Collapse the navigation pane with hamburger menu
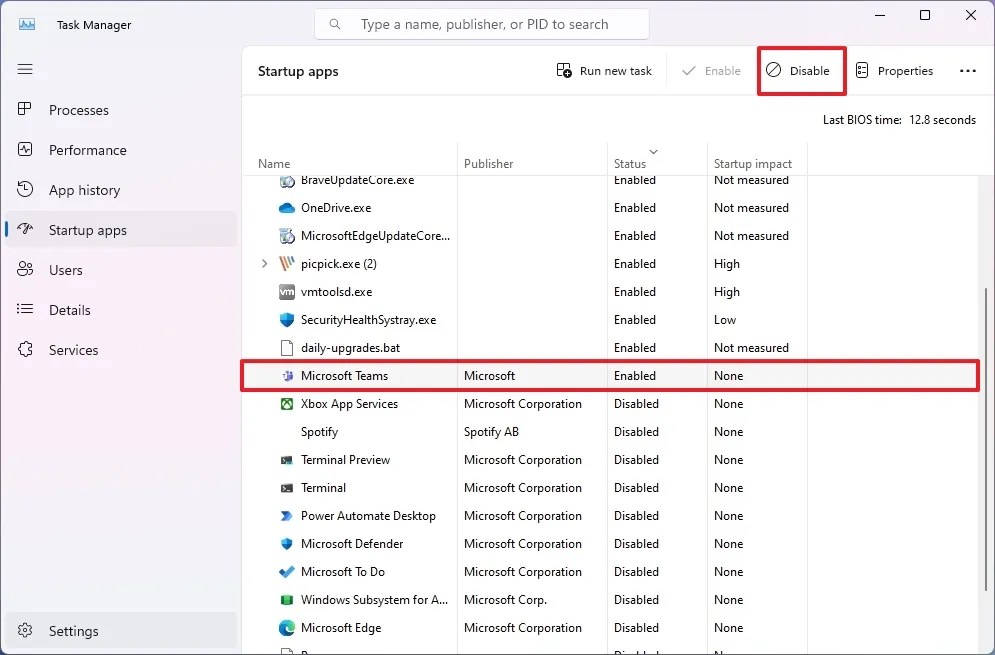Viewport: 995px width, 655px height. pyautogui.click(x=25, y=69)
